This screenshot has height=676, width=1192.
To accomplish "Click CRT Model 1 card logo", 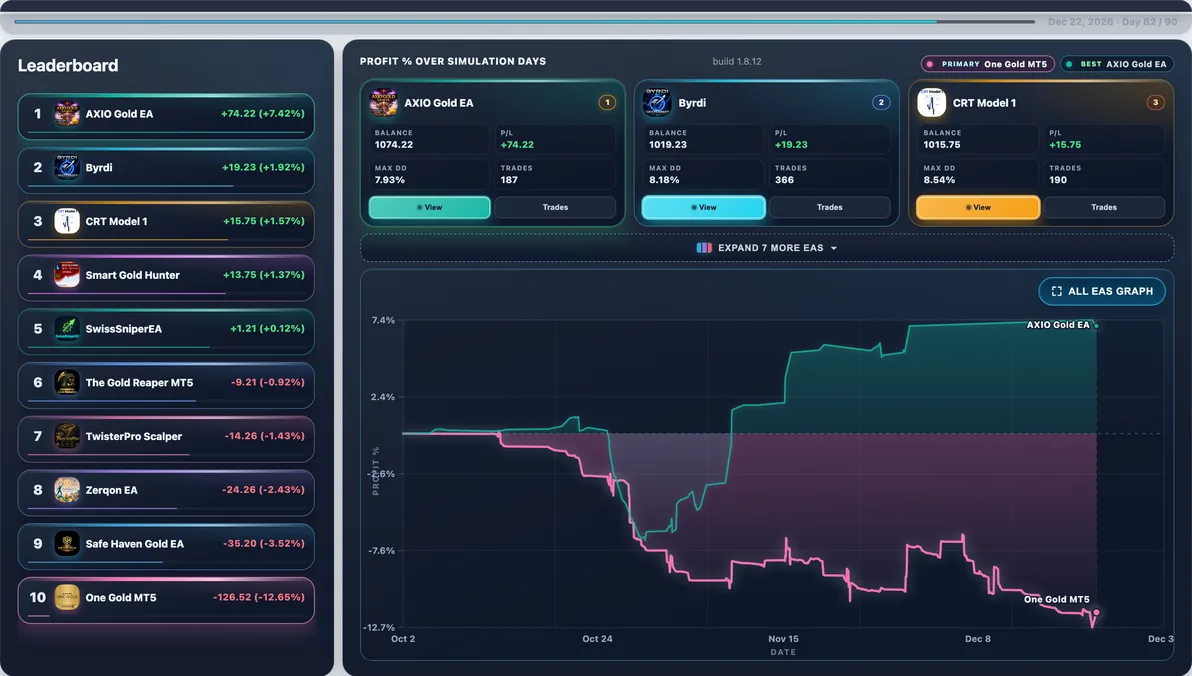I will [931, 103].
